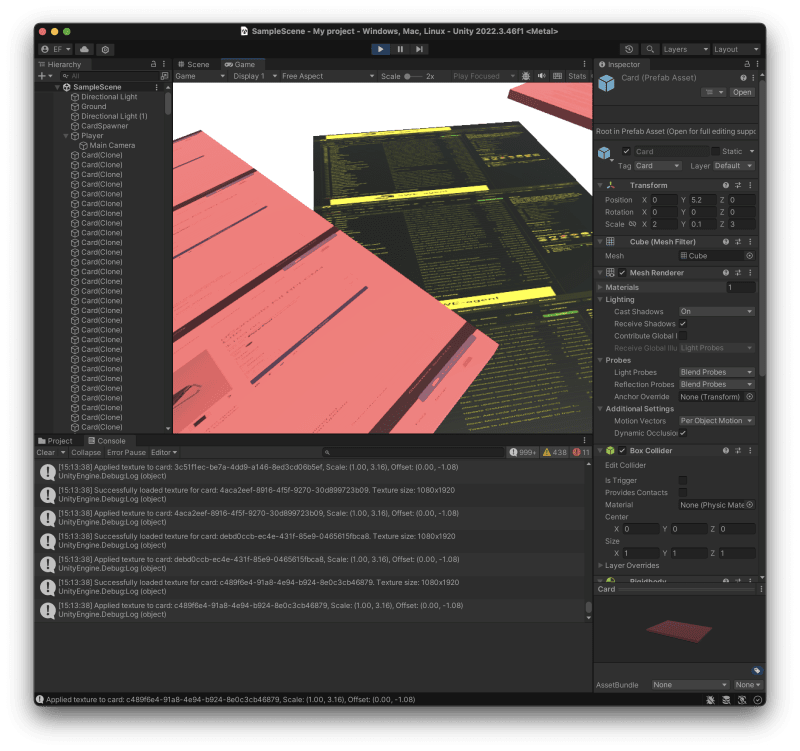Screen dimensions: 800x751
Task: Click the Console Clear button
Action: [45, 453]
